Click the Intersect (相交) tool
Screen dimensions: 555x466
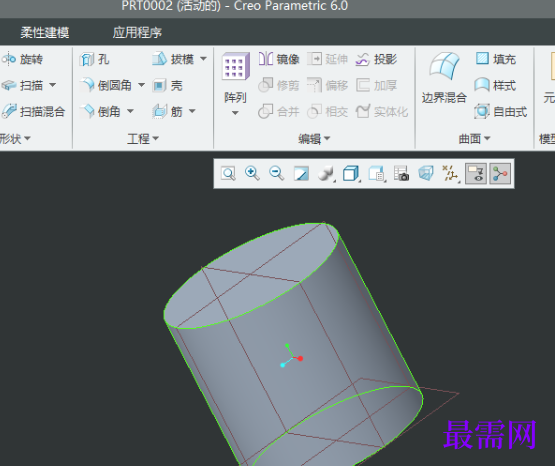click(x=327, y=111)
